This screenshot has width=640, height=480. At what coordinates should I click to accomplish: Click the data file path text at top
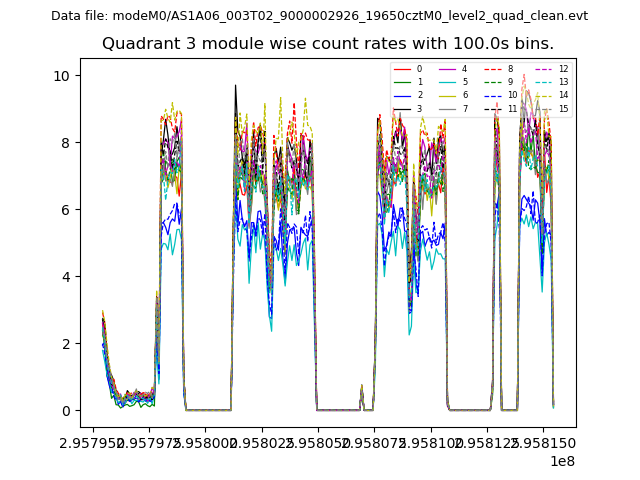pos(319,16)
